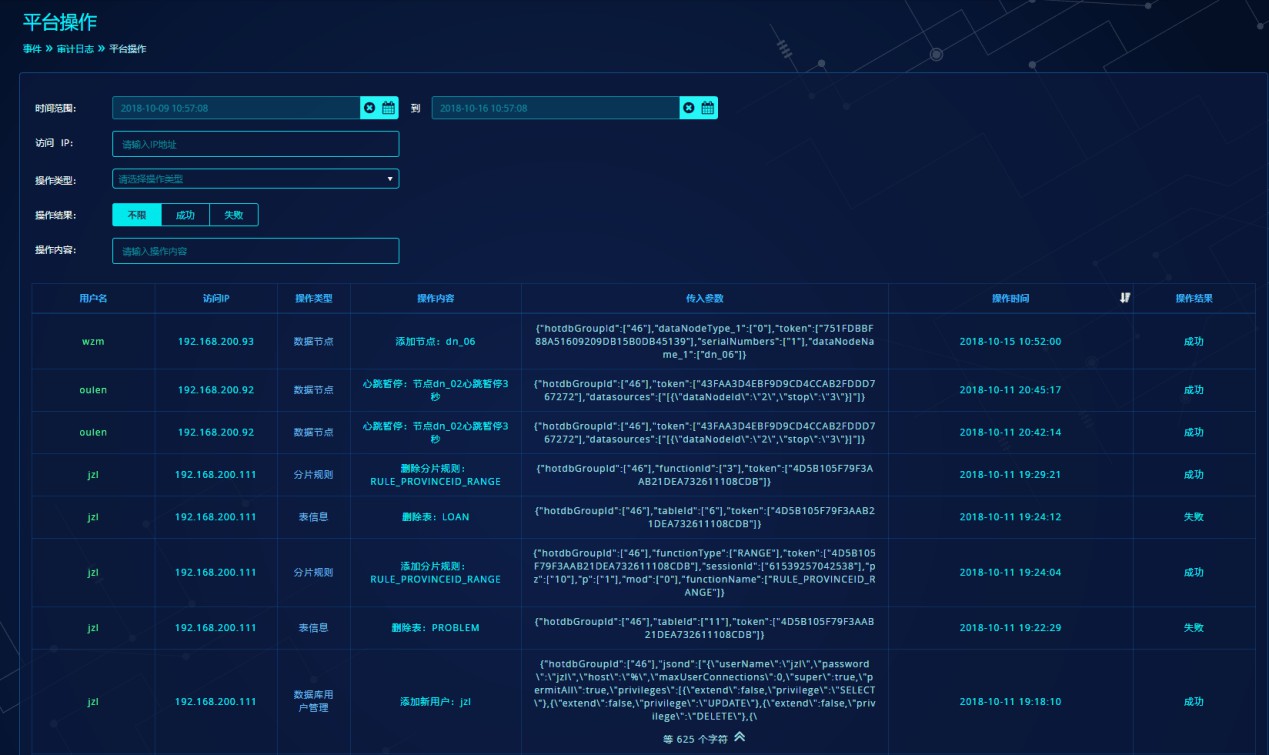Click timestamp 2018-10-11 19:22:29
This screenshot has height=755, width=1269.
click(1010, 628)
